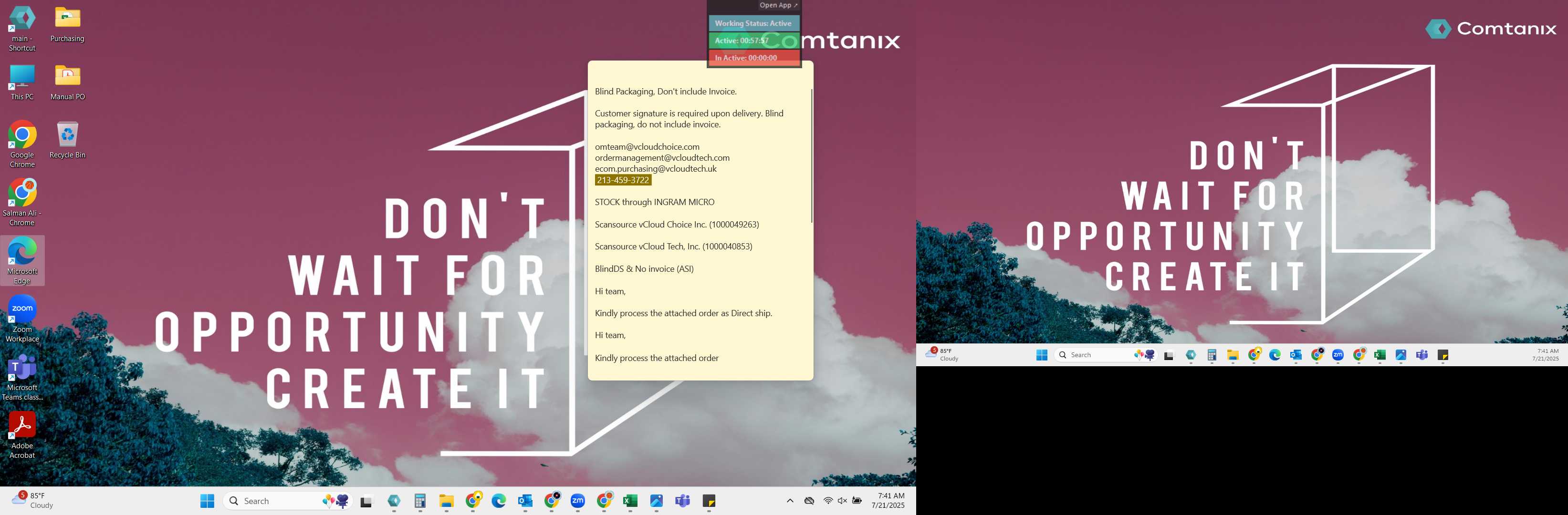Screen dimensions: 1568x515
Task: Select the Adobe Acrobat desktop shortcut
Action: coord(22,435)
